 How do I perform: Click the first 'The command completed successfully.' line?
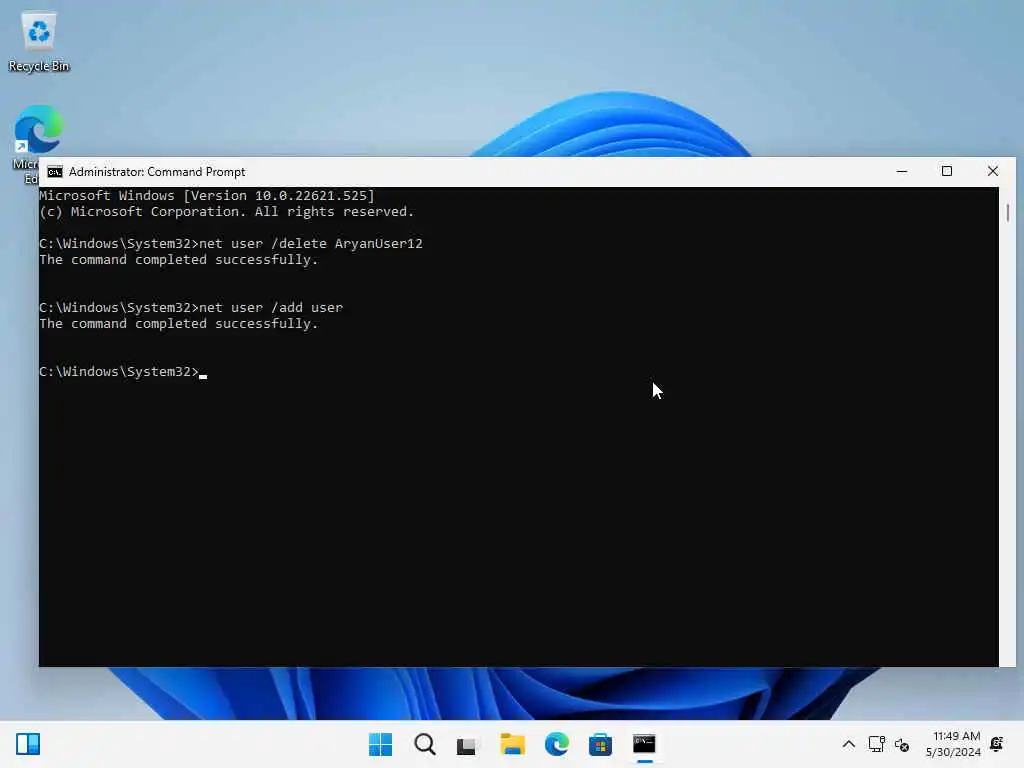point(178,260)
